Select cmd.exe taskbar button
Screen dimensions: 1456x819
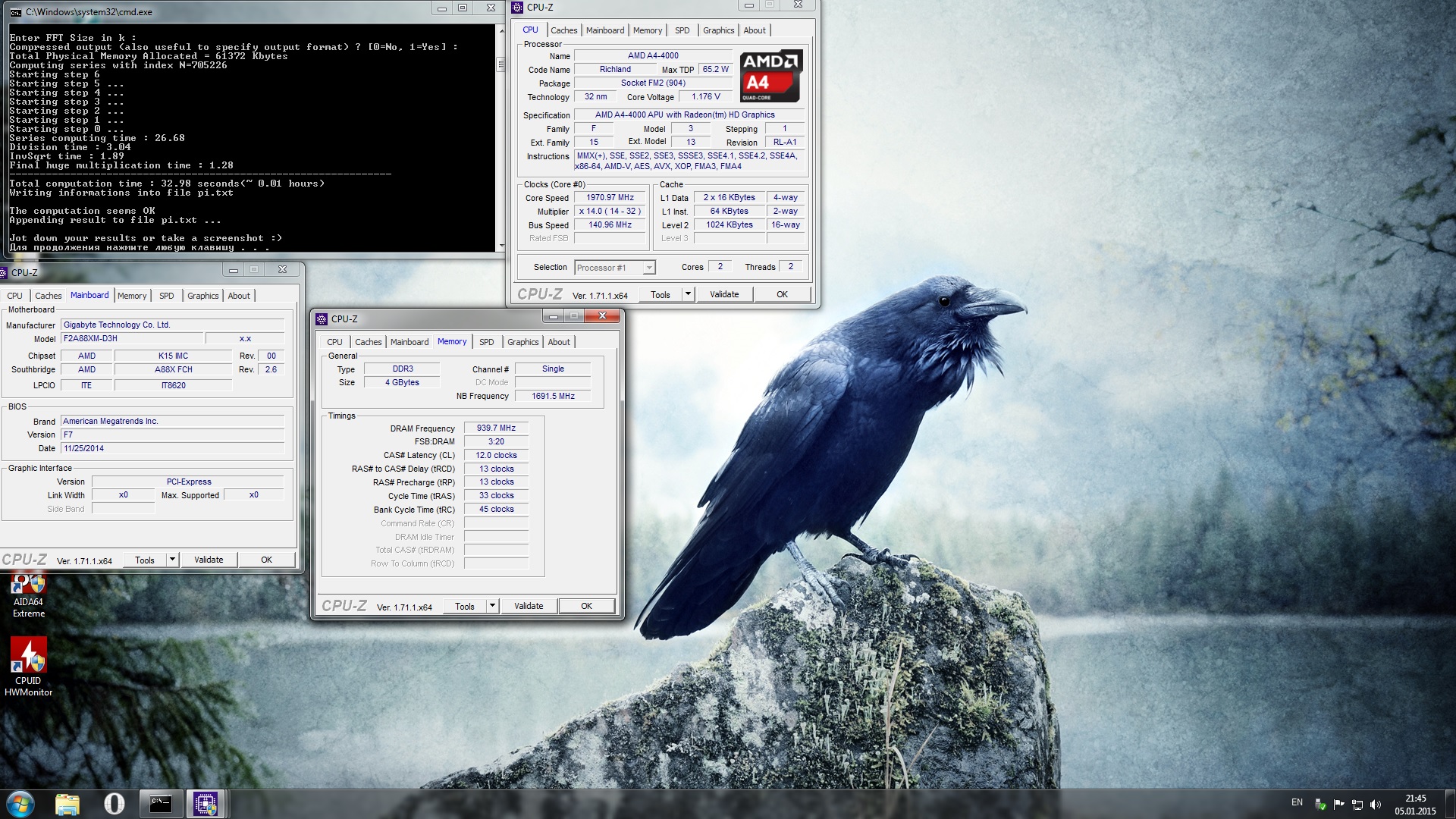click(x=161, y=804)
